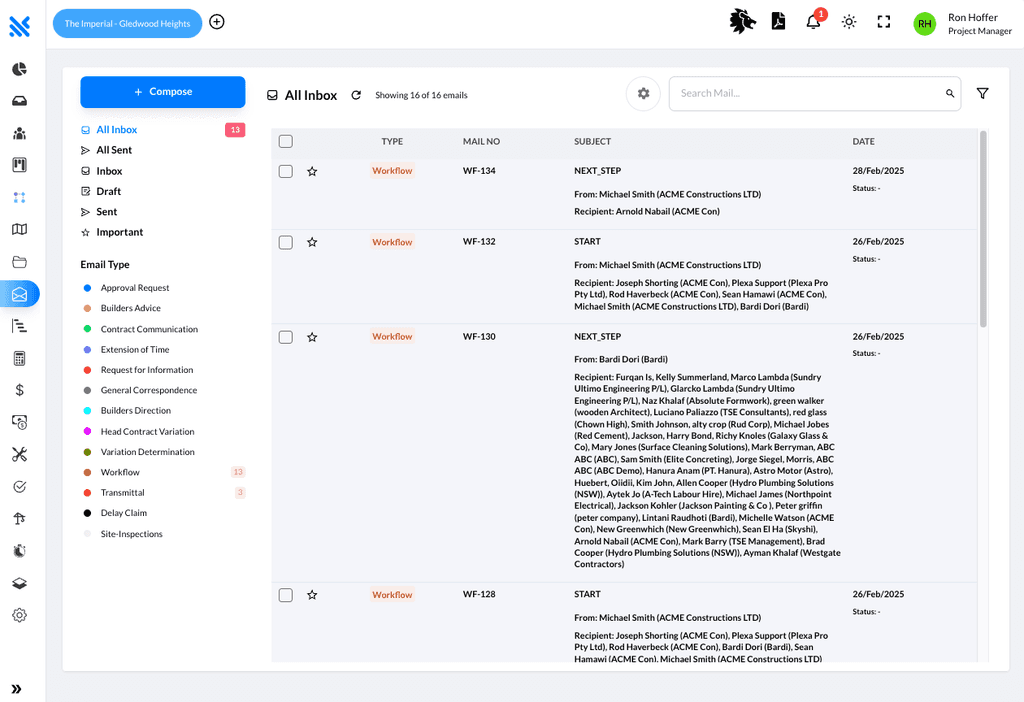This screenshot has width=1024, height=702.
Task: Switch to the All Sent folder
Action: pos(112,150)
